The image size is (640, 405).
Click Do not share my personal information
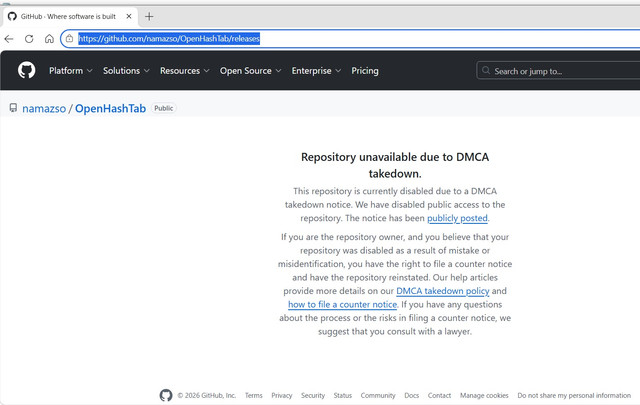click(x=574, y=395)
